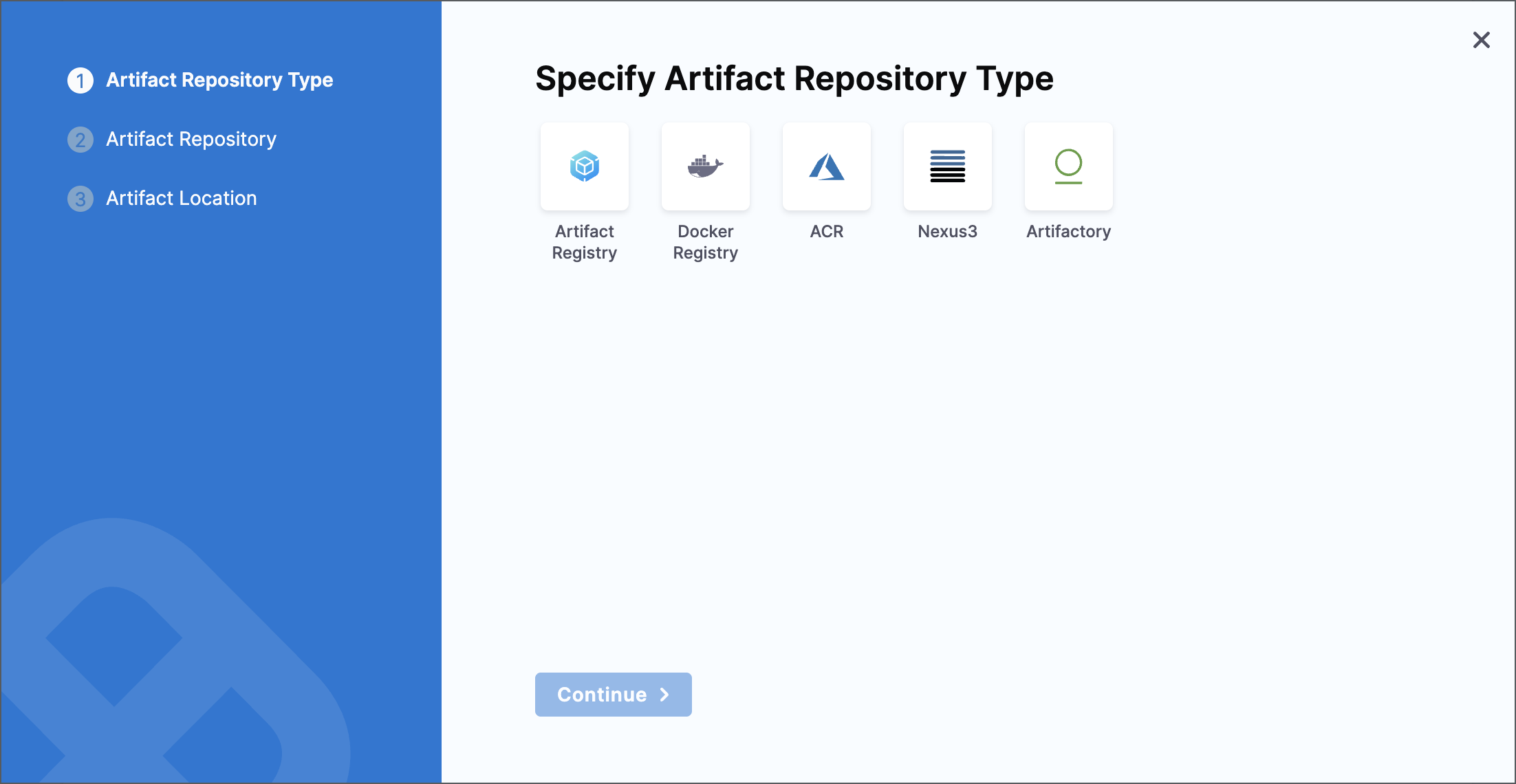This screenshot has width=1516, height=784.
Task: Click the step 1 number badge
Action: coord(80,80)
